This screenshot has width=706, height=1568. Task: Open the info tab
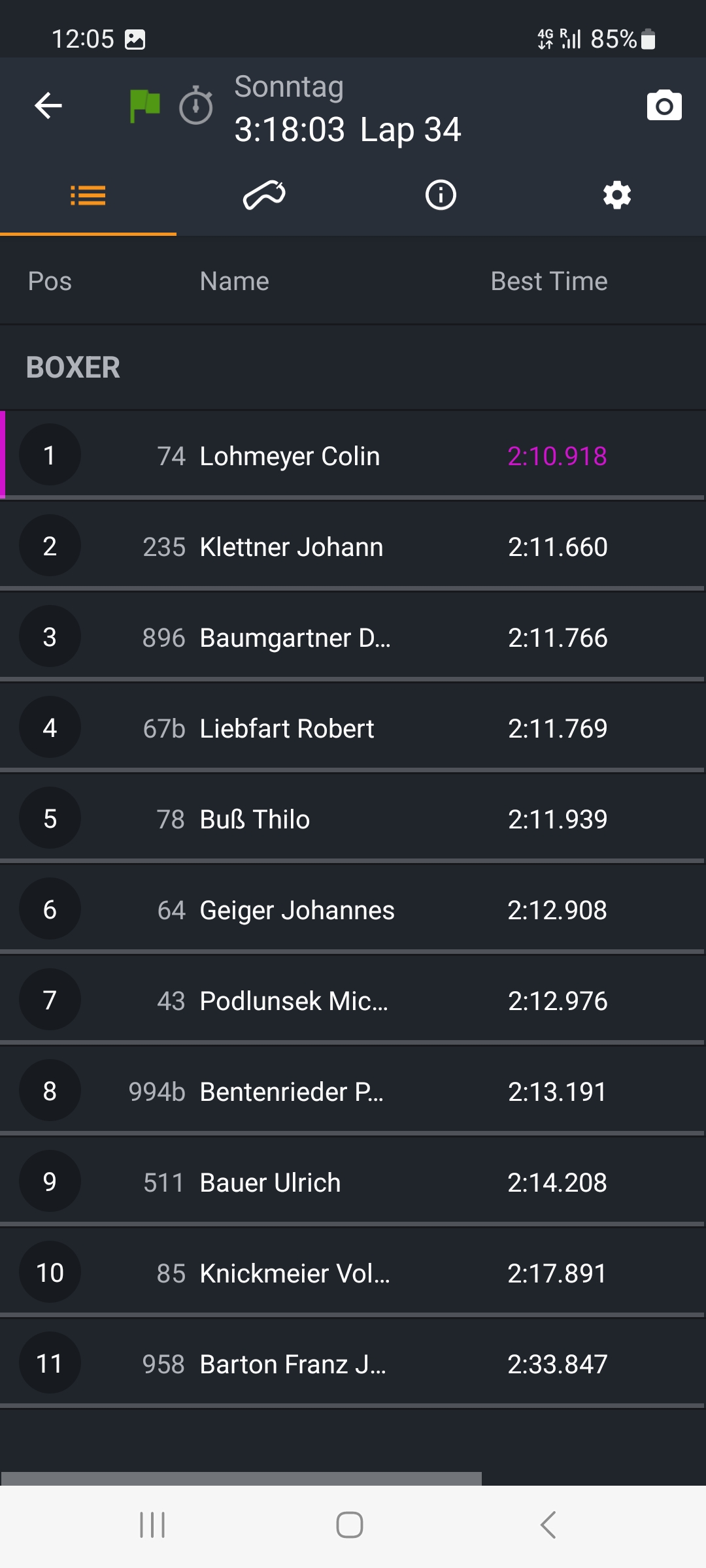coord(441,195)
